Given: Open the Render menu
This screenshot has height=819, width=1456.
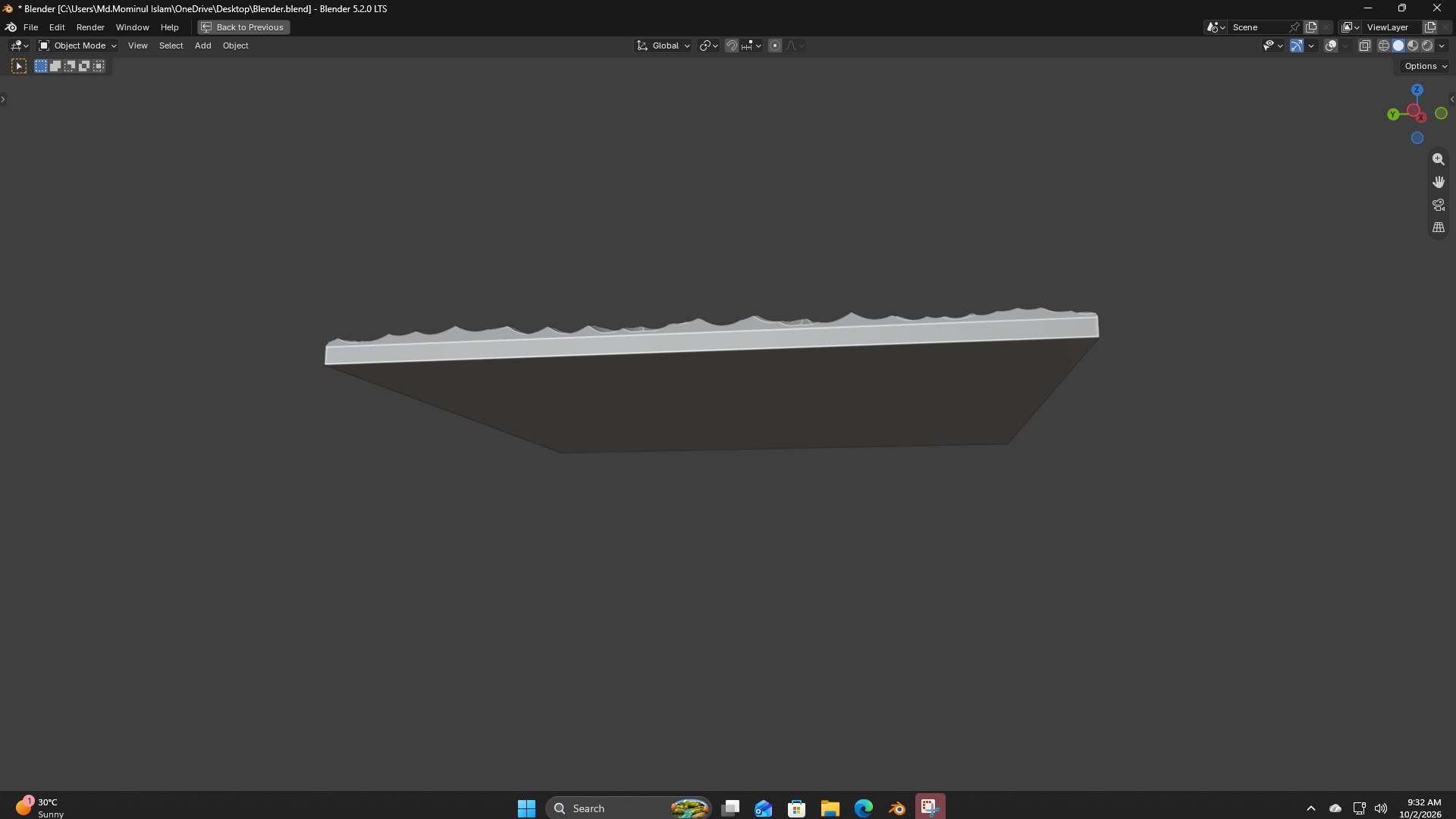Looking at the screenshot, I should (x=90, y=27).
